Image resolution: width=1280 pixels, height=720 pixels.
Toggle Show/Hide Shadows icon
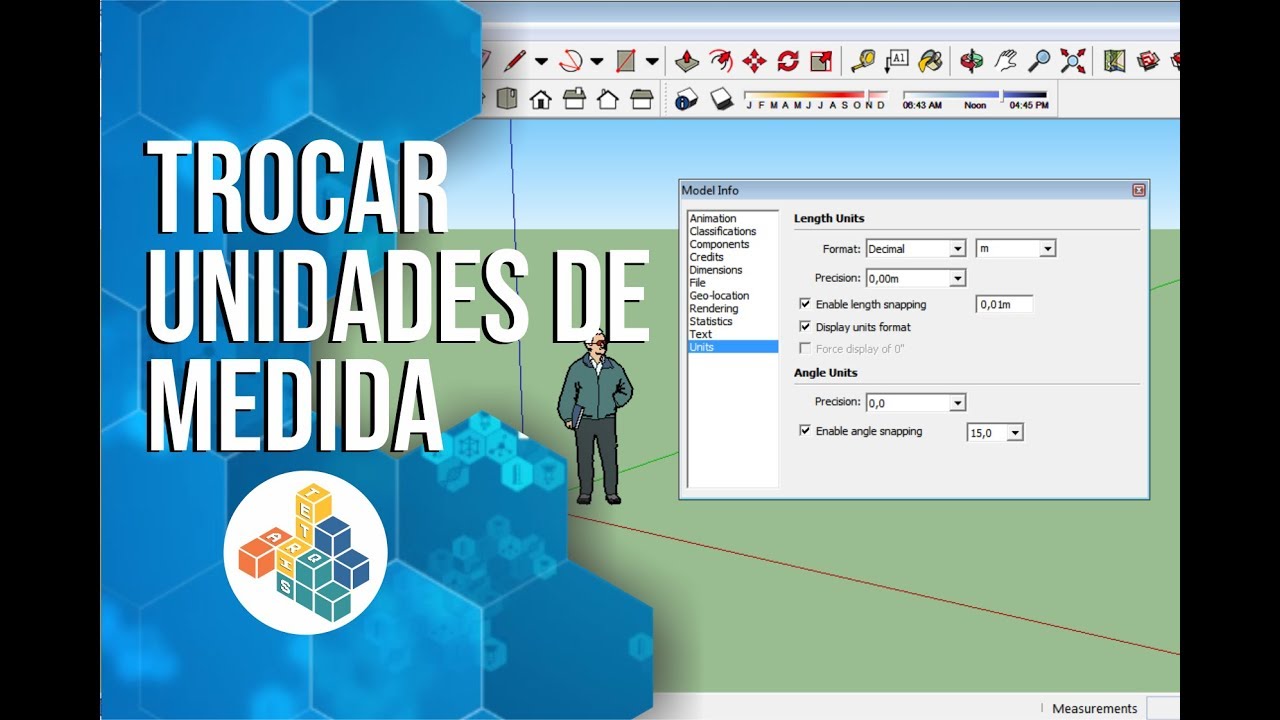[721, 99]
